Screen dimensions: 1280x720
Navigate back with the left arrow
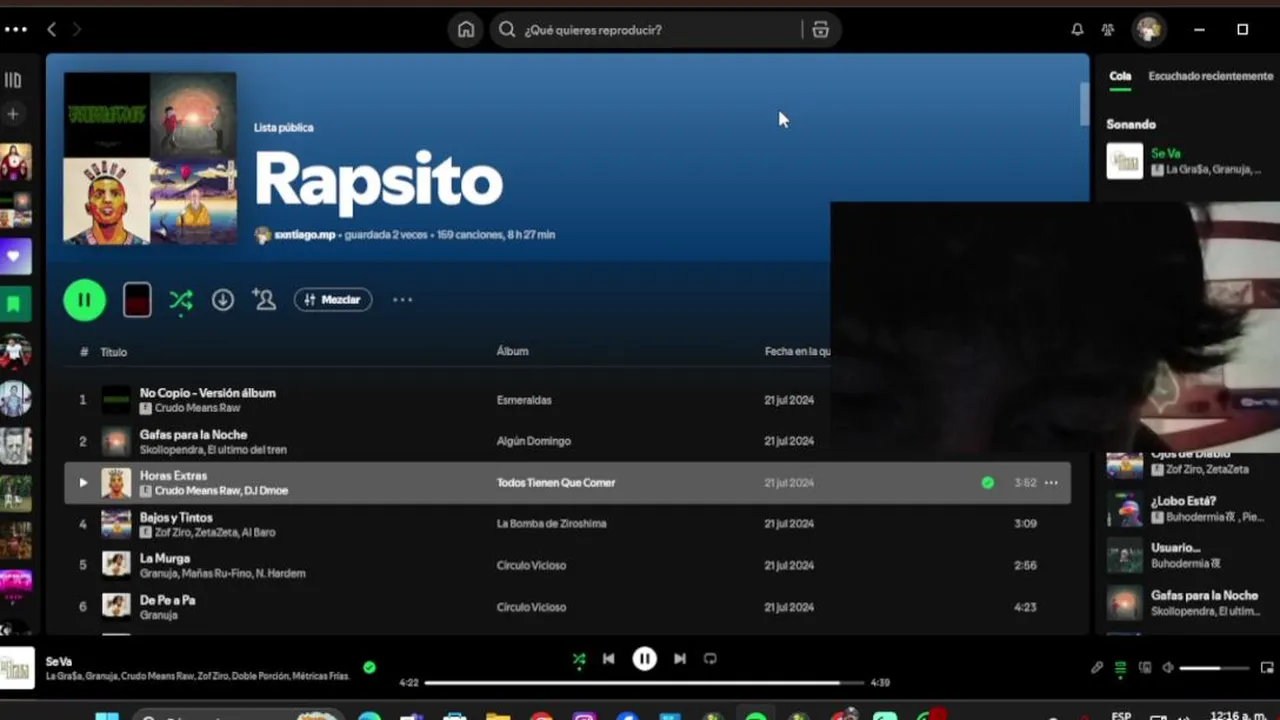tap(52, 30)
